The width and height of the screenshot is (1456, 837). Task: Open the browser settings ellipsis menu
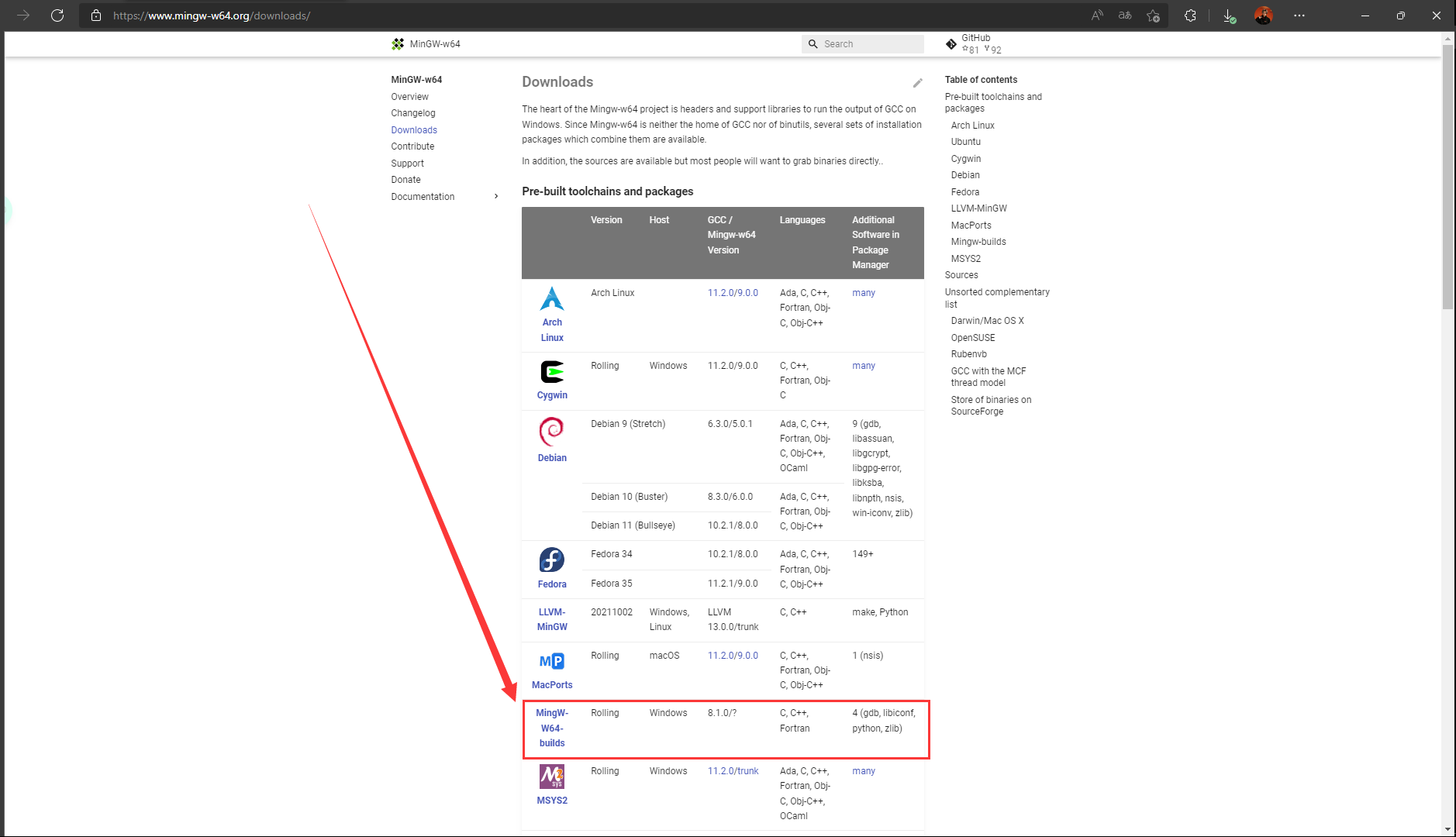point(1299,15)
